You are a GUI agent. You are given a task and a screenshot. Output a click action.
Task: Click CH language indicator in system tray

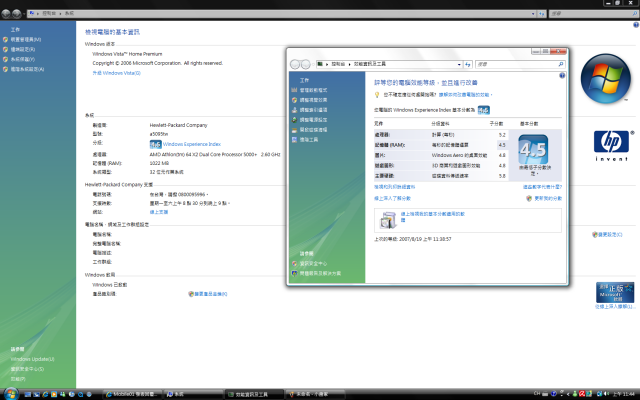tap(536, 393)
